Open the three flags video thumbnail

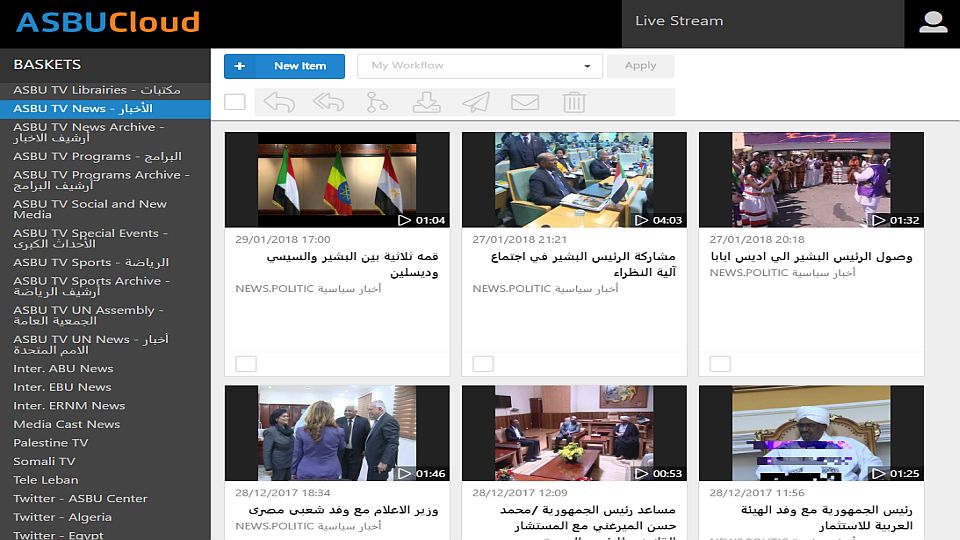tap(337, 179)
